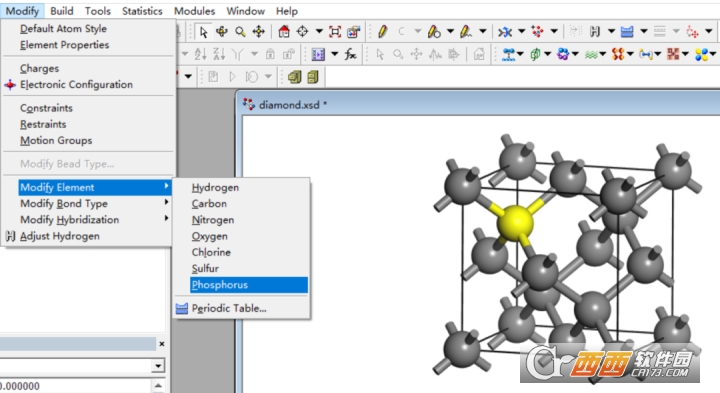Click the first olive file-cabinet icon
Image resolution: width=720 pixels, height=393 pixels.
click(294, 77)
